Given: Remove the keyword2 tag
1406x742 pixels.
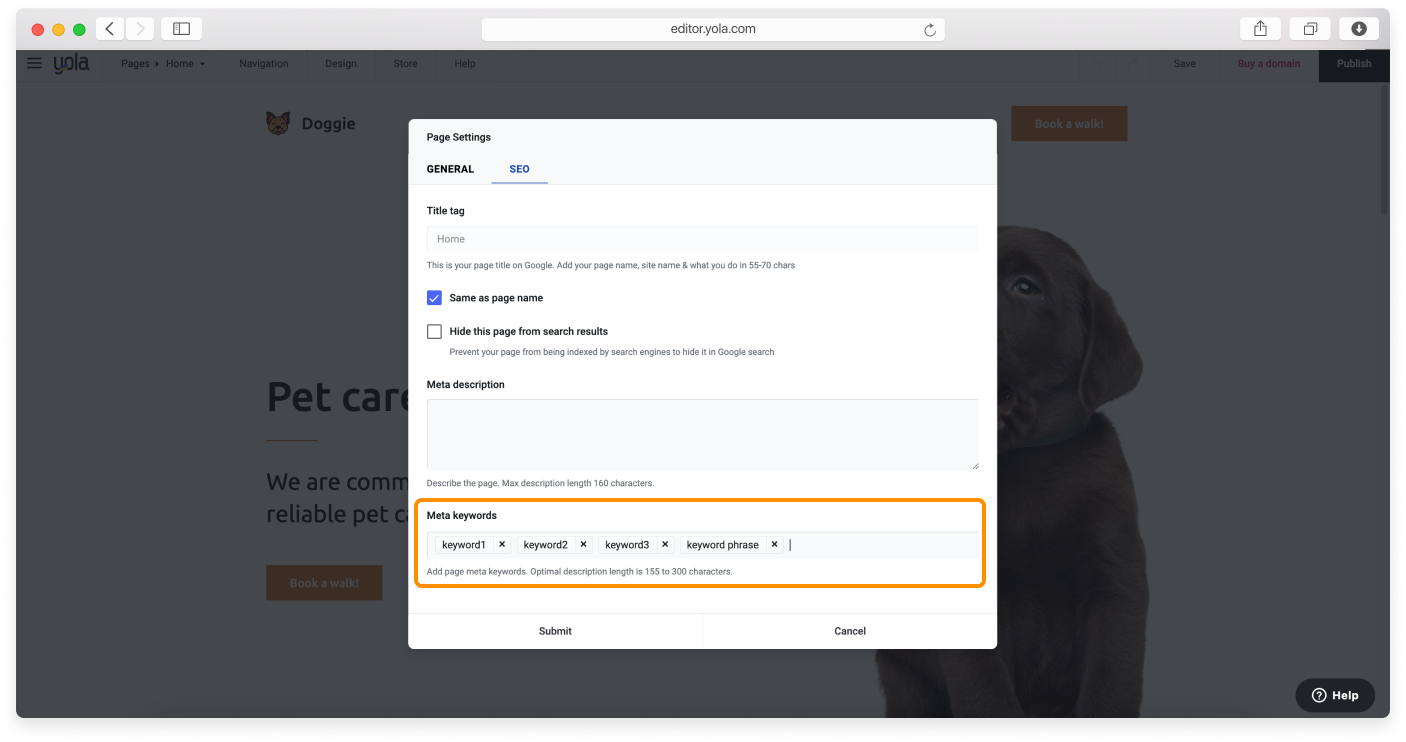Looking at the screenshot, I should coord(583,544).
